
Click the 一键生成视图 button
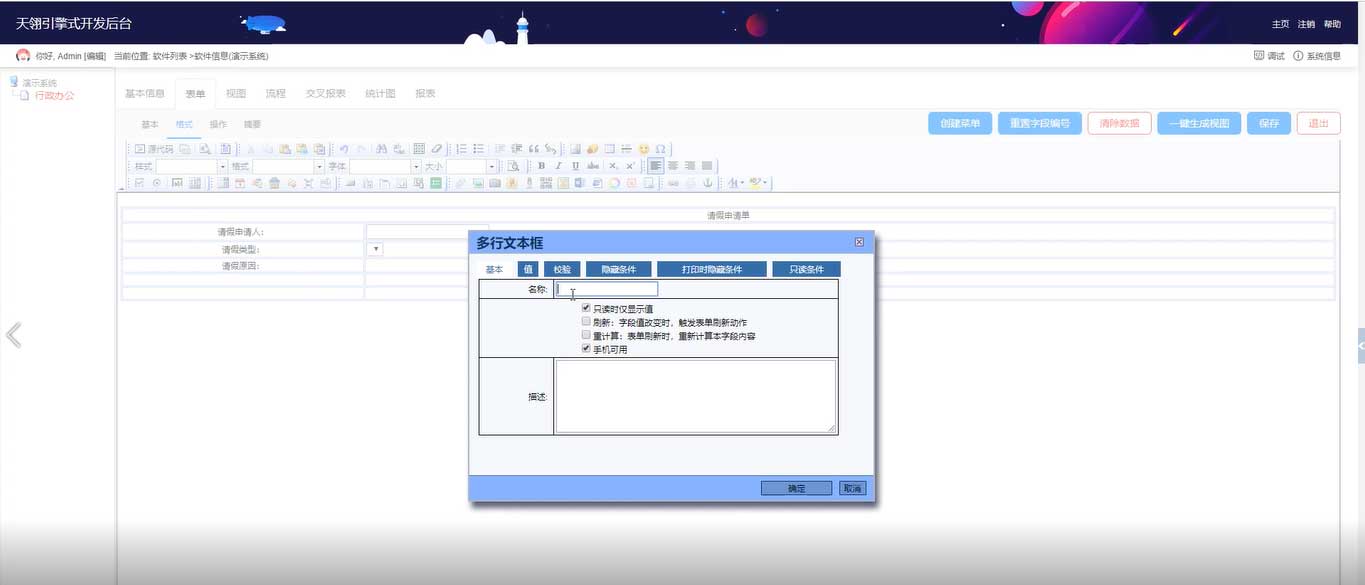click(x=1199, y=124)
